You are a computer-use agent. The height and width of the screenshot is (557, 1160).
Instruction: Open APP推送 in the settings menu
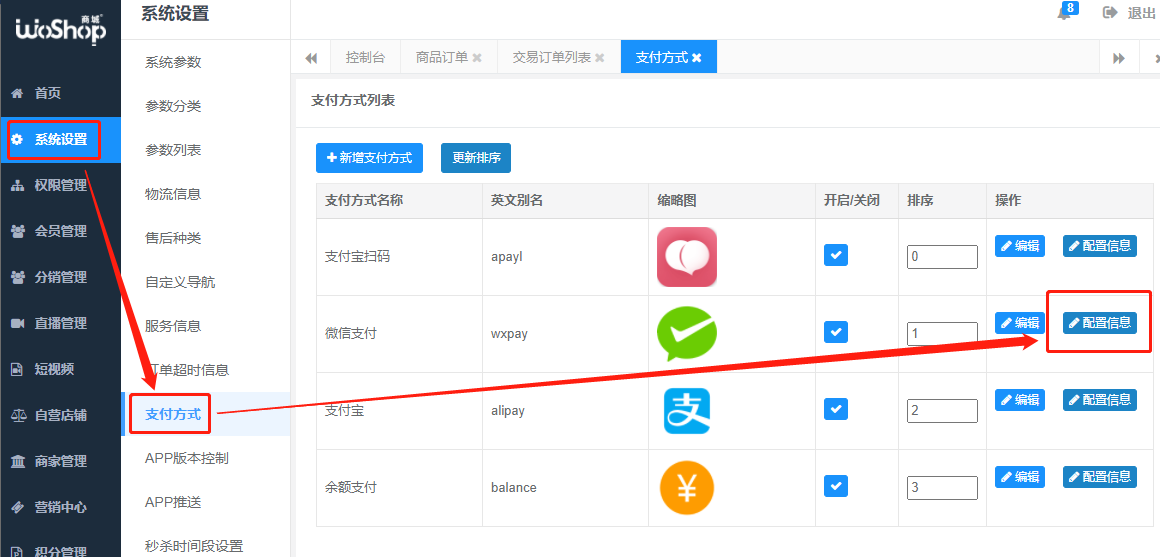(x=173, y=503)
